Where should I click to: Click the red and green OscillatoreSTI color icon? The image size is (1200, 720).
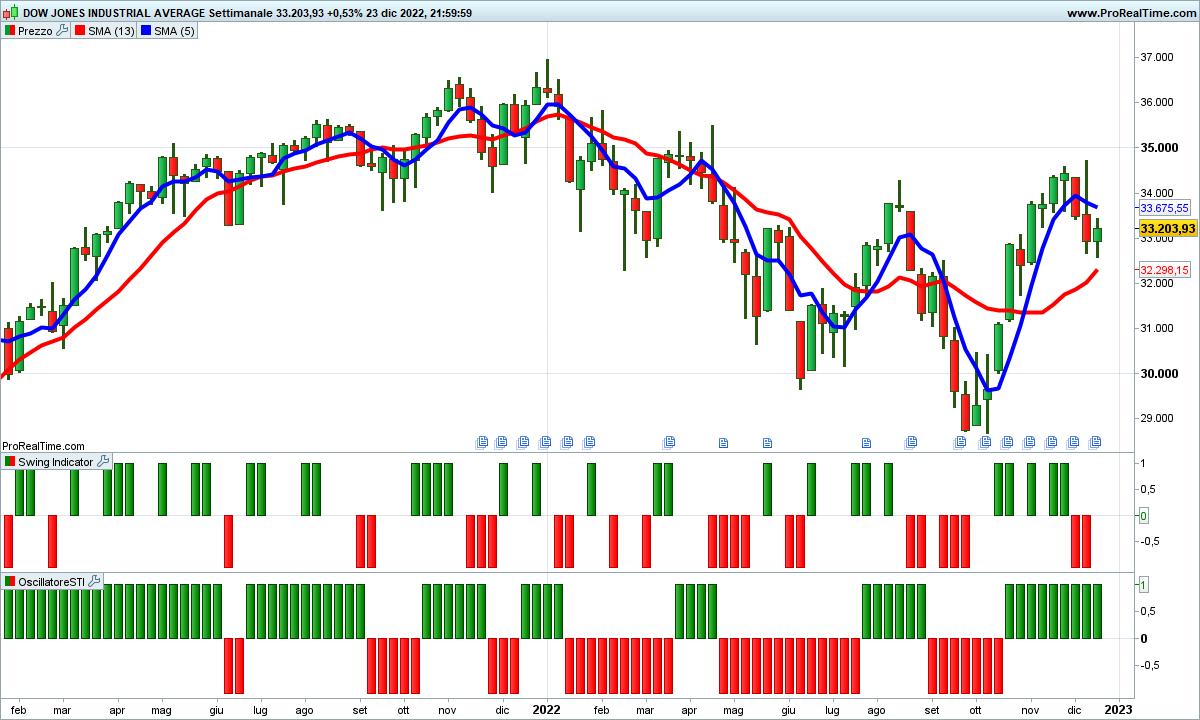[x=10, y=581]
